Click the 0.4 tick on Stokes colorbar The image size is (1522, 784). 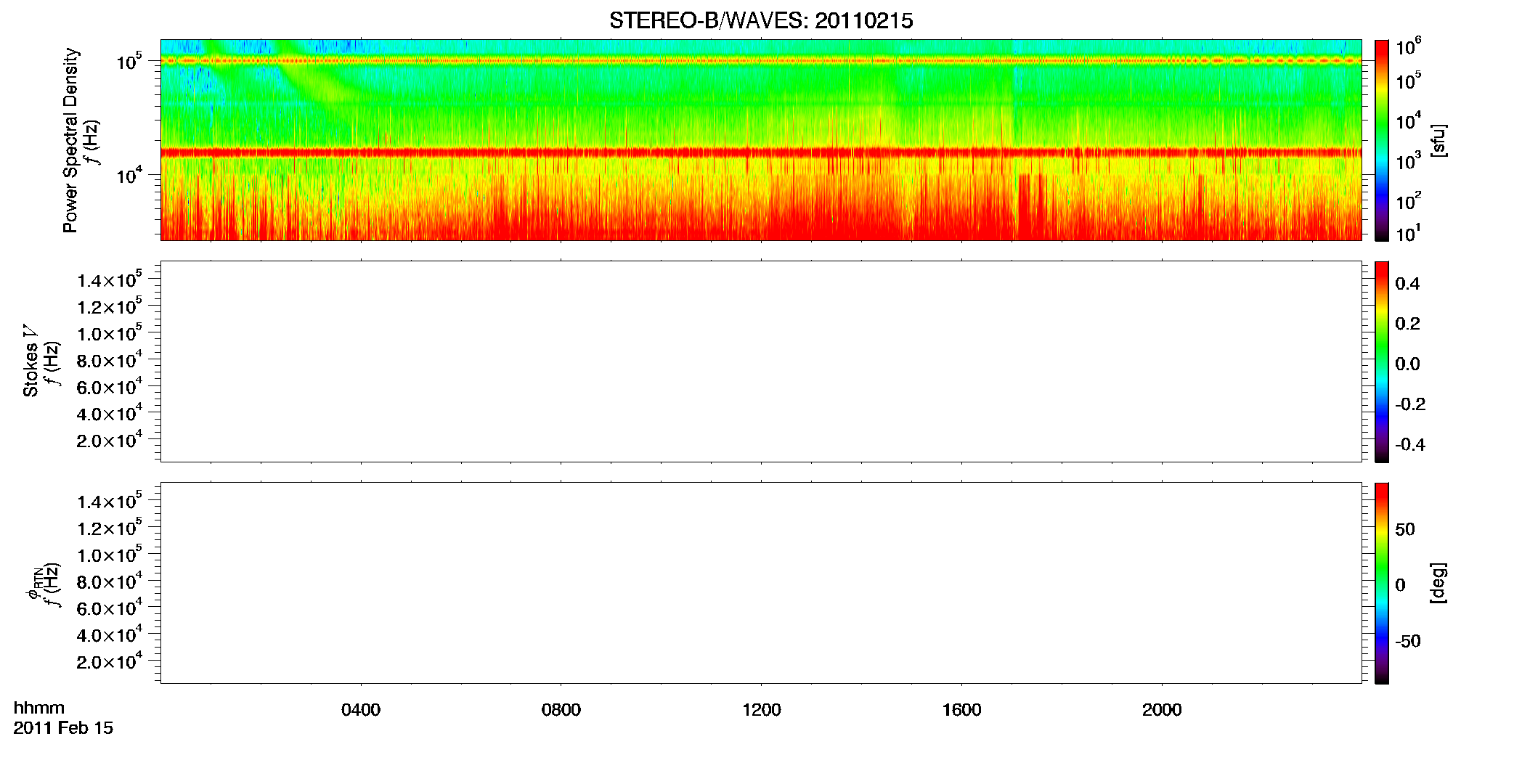(x=1407, y=284)
